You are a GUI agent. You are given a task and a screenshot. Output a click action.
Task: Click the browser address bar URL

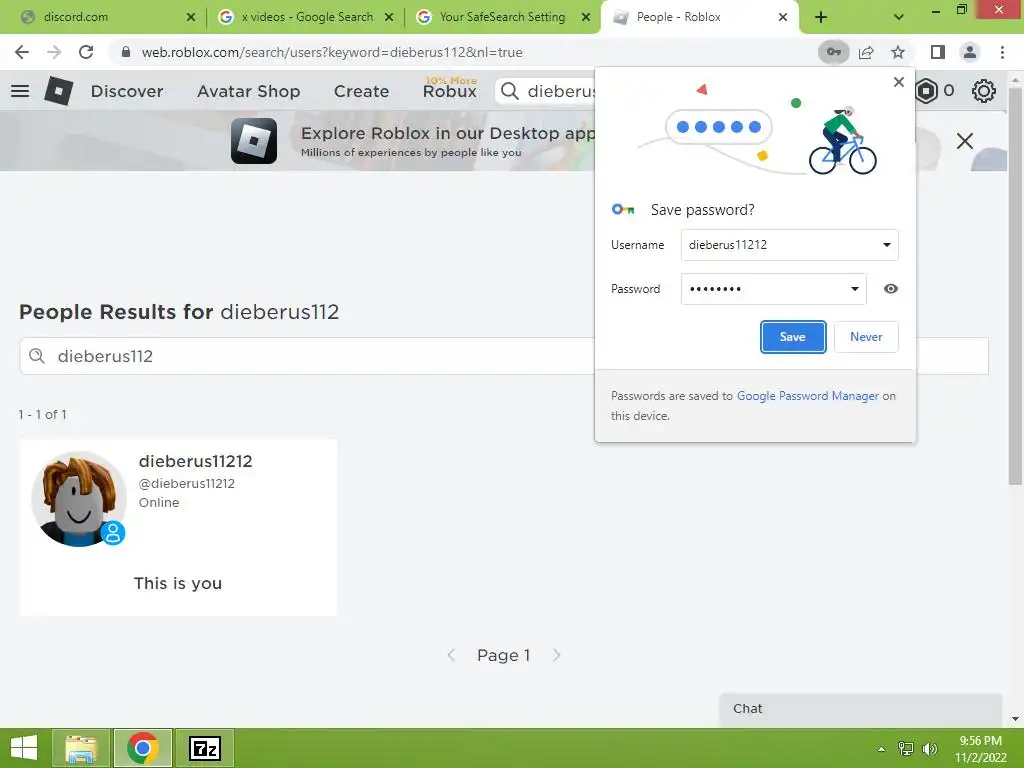pyautogui.click(x=332, y=52)
